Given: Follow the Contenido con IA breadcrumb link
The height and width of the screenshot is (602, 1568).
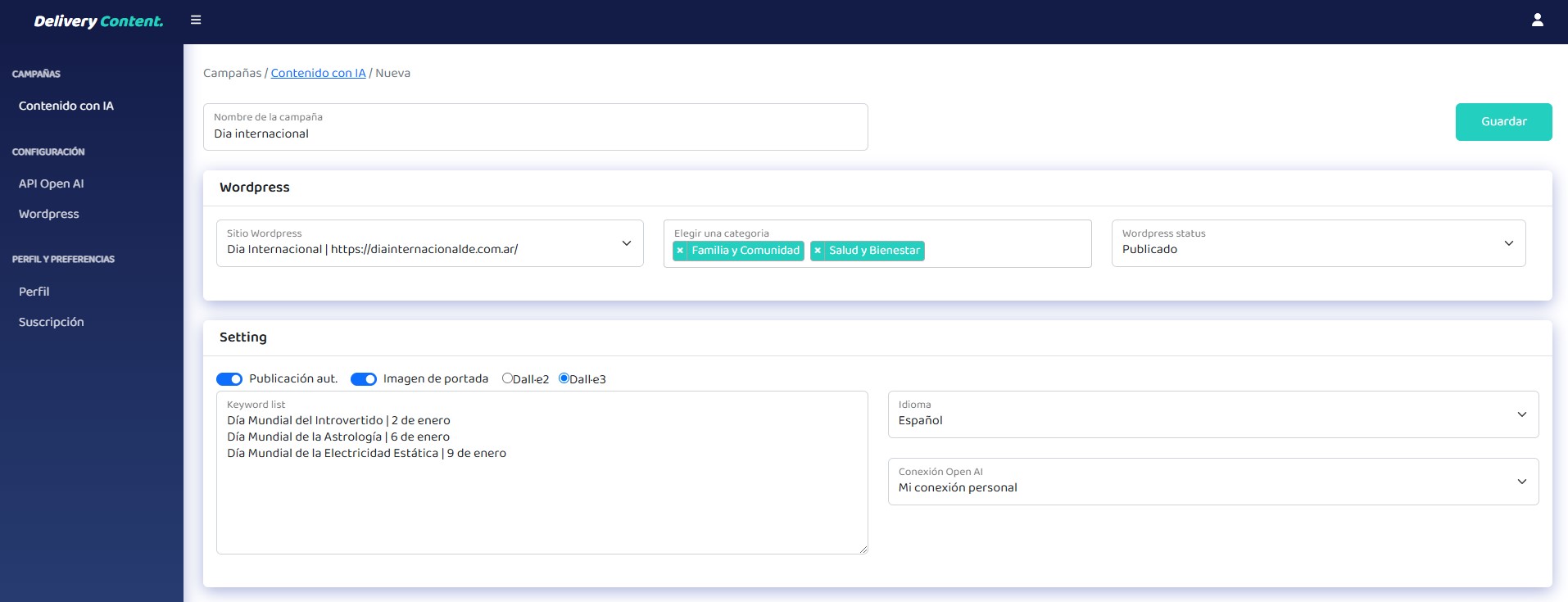Looking at the screenshot, I should (x=318, y=73).
